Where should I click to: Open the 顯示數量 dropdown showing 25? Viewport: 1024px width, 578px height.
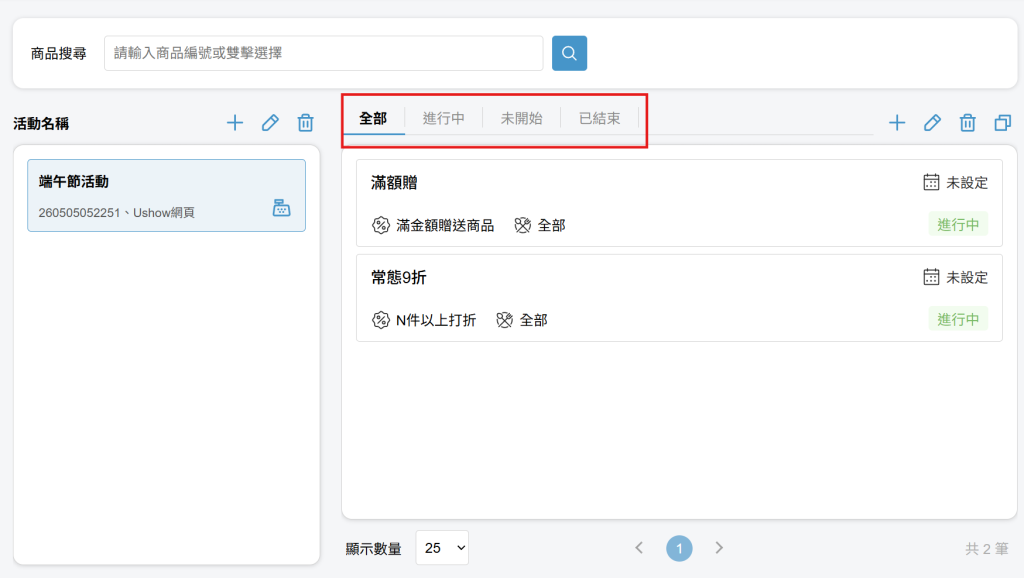(442, 548)
